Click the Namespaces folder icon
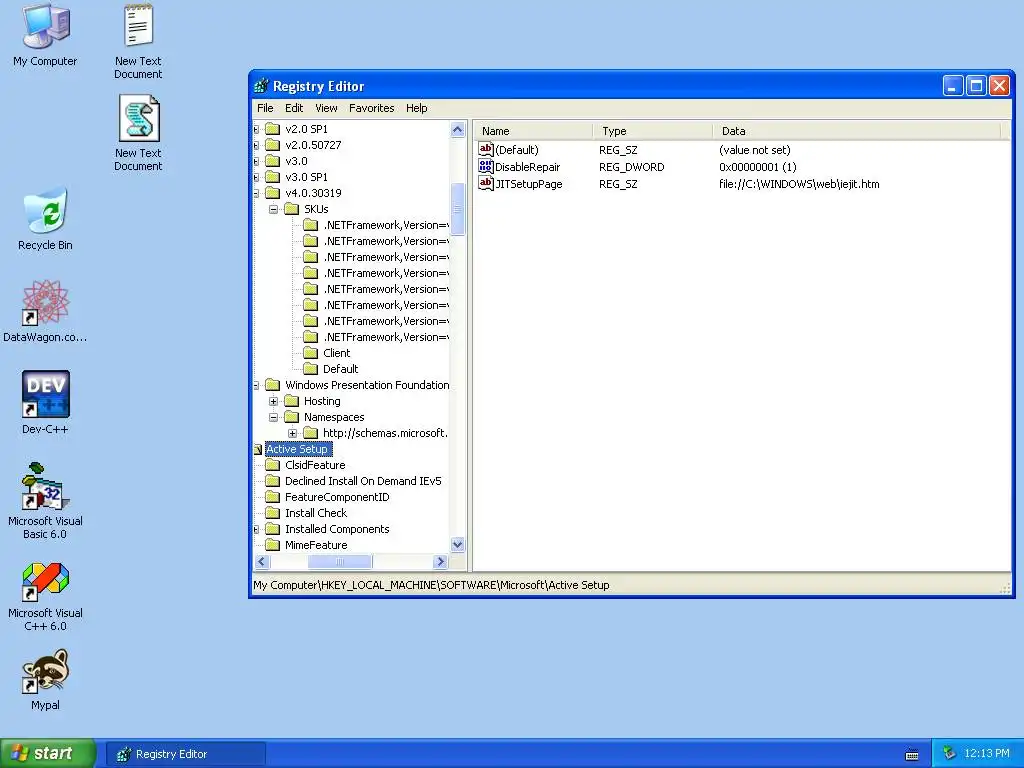This screenshot has width=1024, height=768. (x=292, y=417)
